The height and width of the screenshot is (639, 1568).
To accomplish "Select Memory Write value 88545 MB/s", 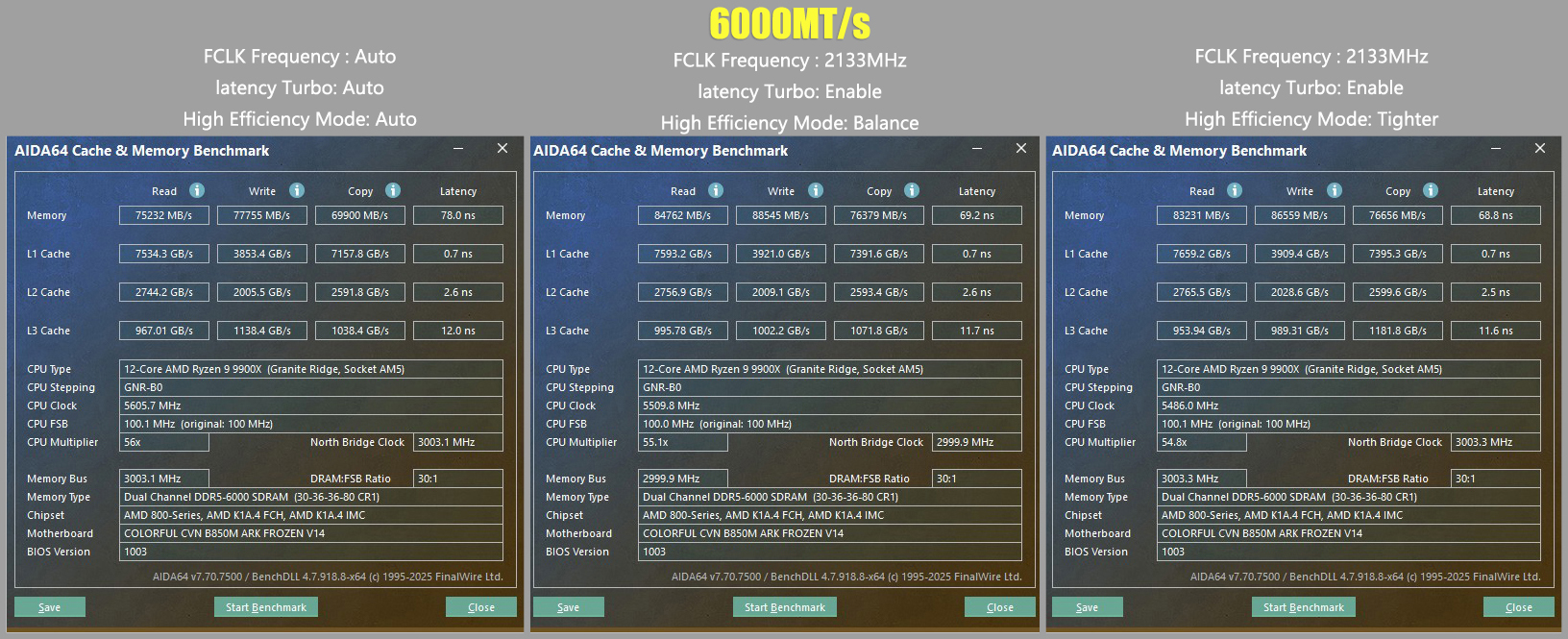I will click(781, 215).
